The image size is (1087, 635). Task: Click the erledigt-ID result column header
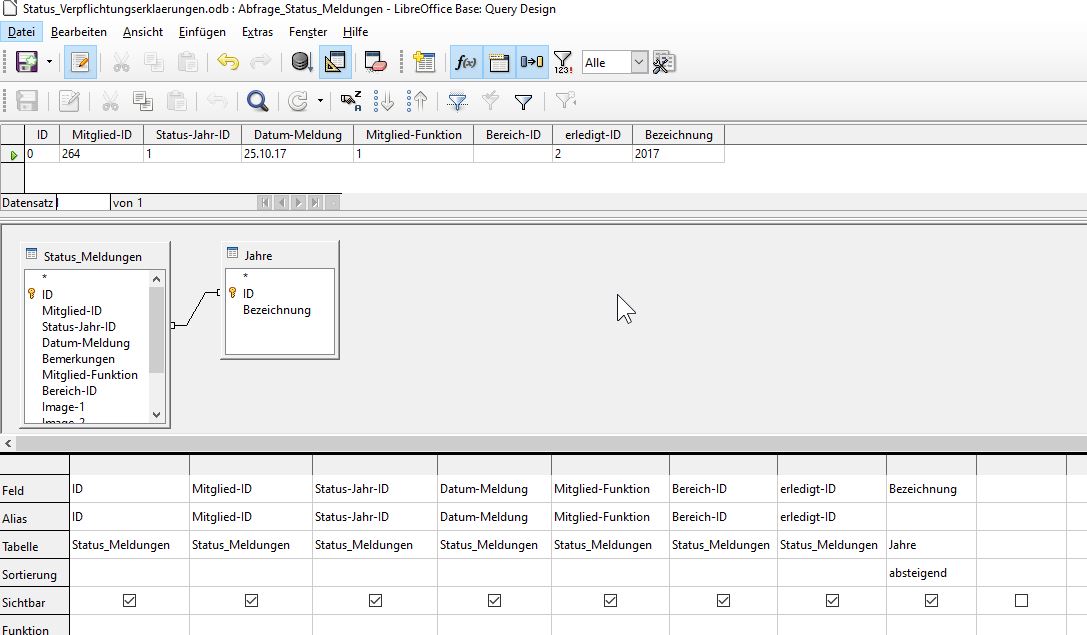click(593, 134)
